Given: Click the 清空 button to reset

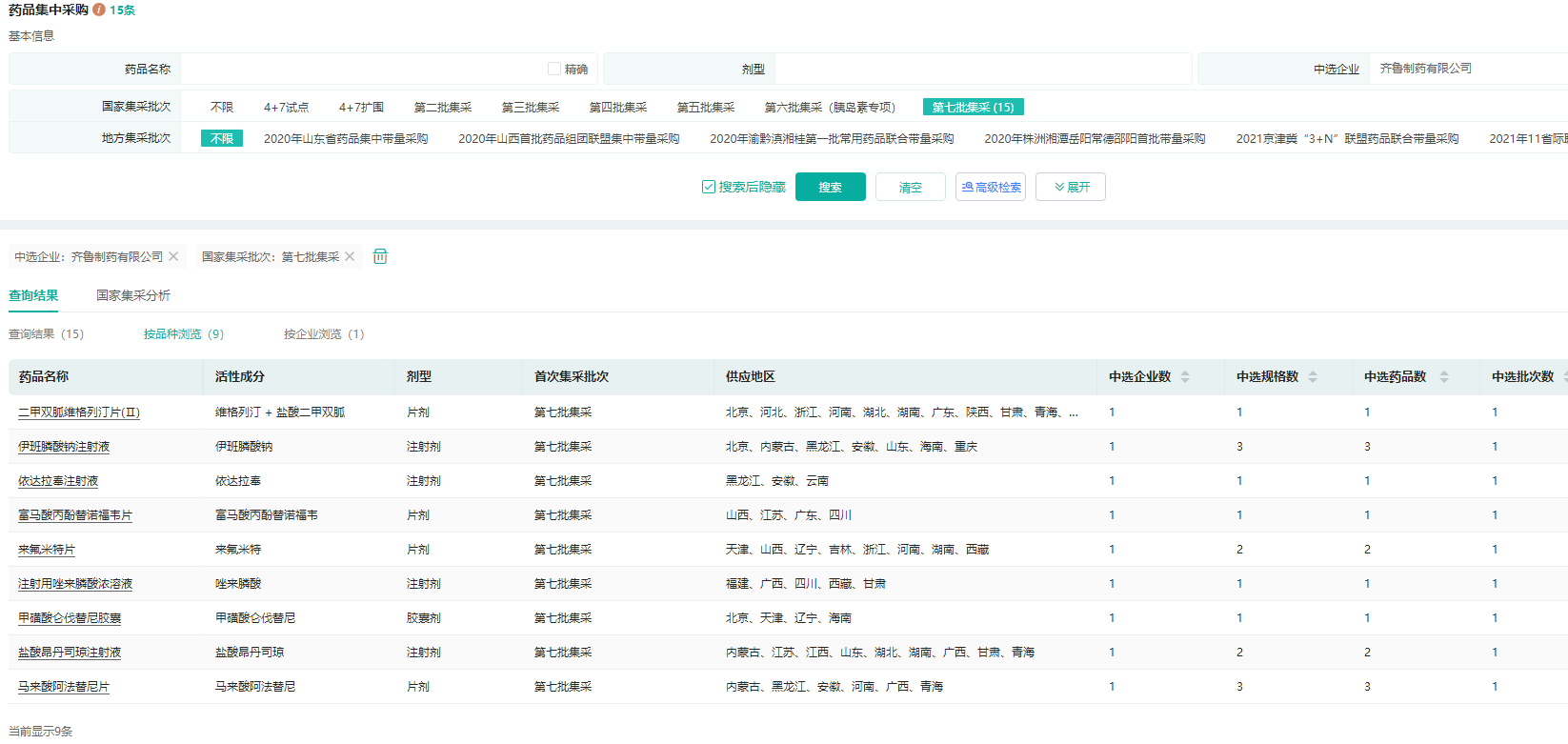Looking at the screenshot, I should click(911, 187).
